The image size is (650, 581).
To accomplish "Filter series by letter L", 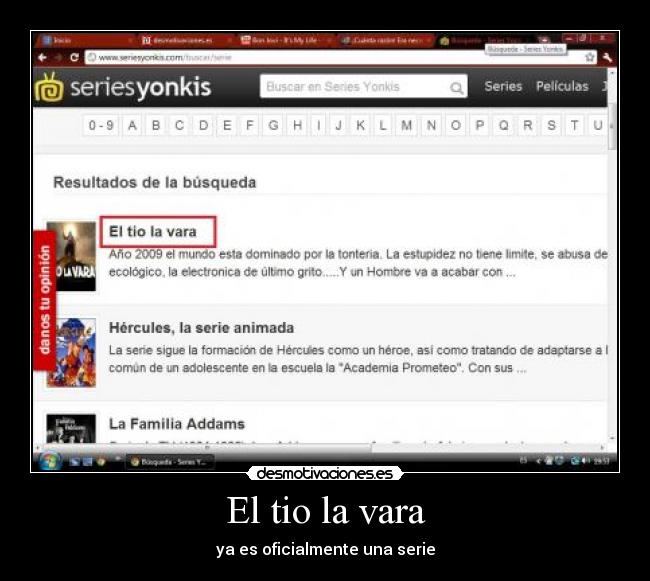I will pyautogui.click(x=383, y=125).
